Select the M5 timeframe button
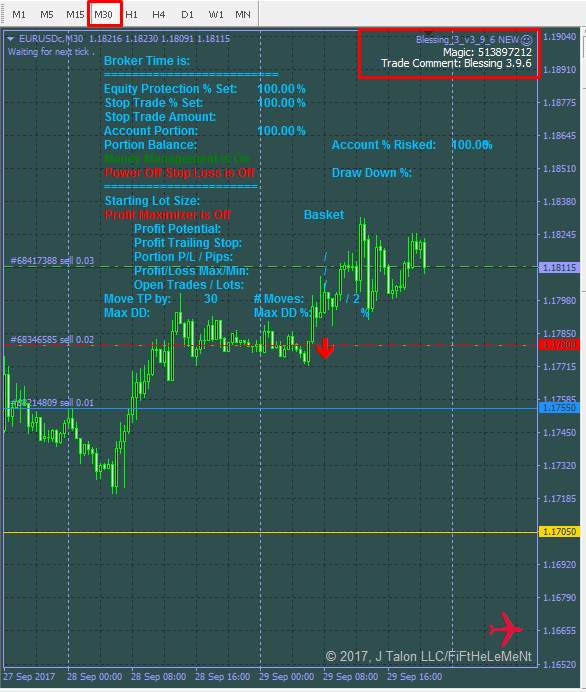Viewport: 586px width, 692px height. (x=46, y=15)
